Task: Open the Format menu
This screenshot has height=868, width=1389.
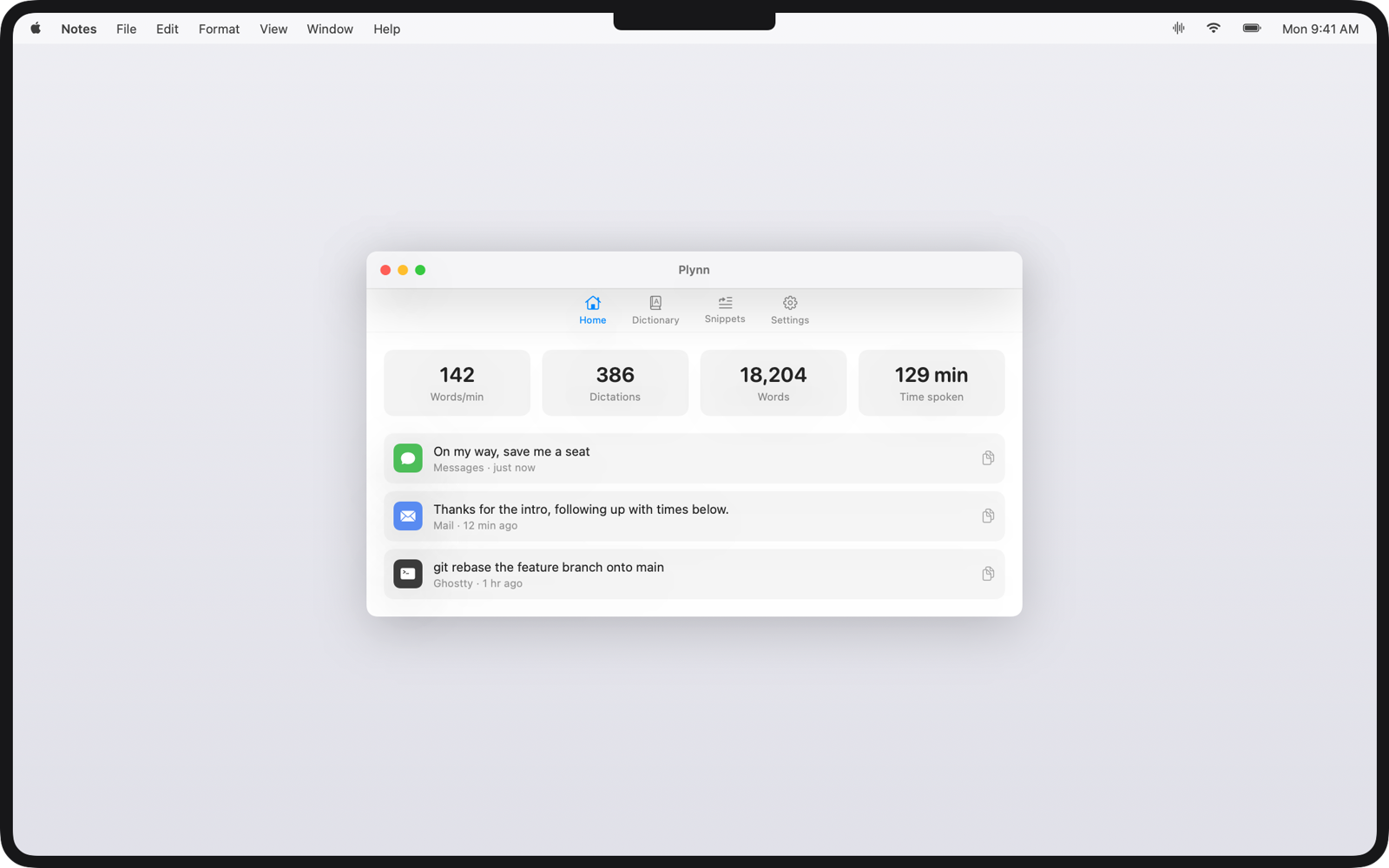Action: 219,29
